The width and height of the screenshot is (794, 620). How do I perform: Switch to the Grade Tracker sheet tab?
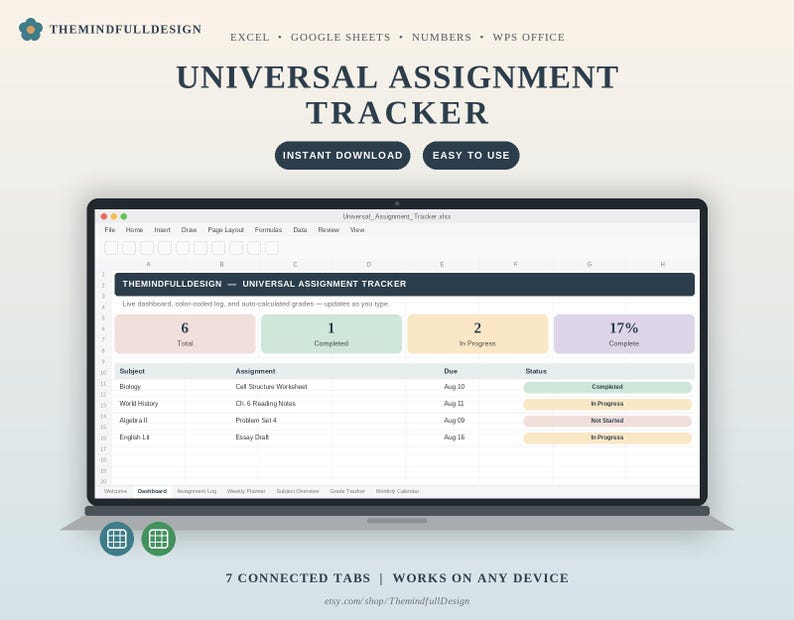(x=347, y=491)
